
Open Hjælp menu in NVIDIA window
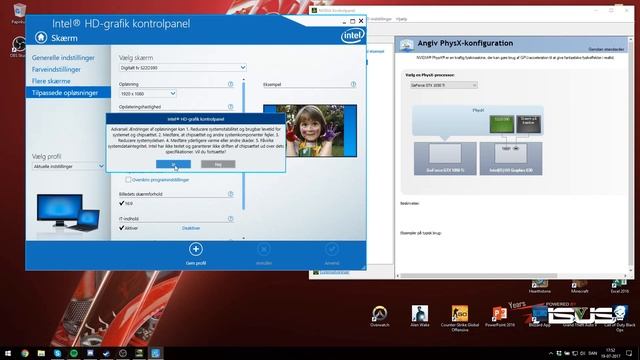[401, 19]
